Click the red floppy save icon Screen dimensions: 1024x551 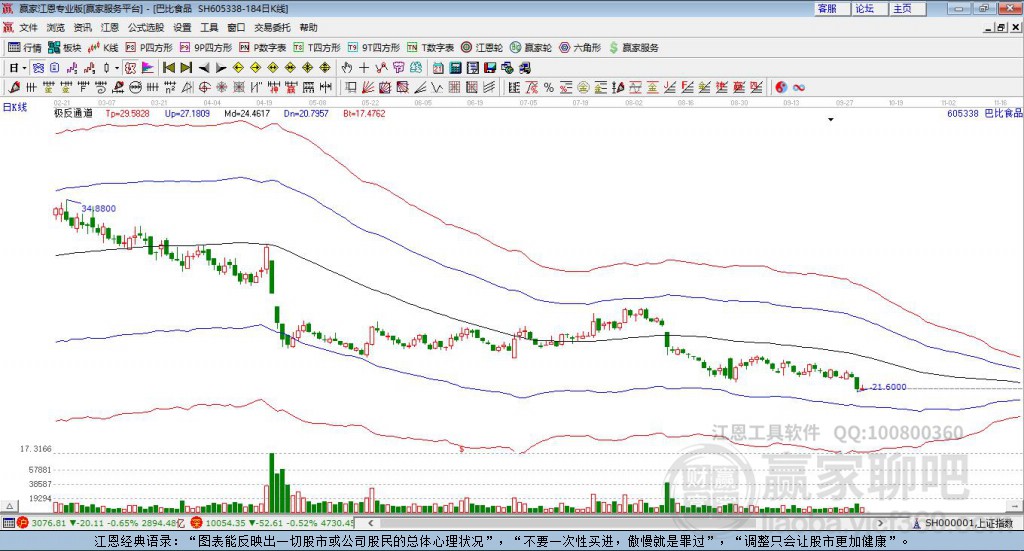[x=490, y=68]
